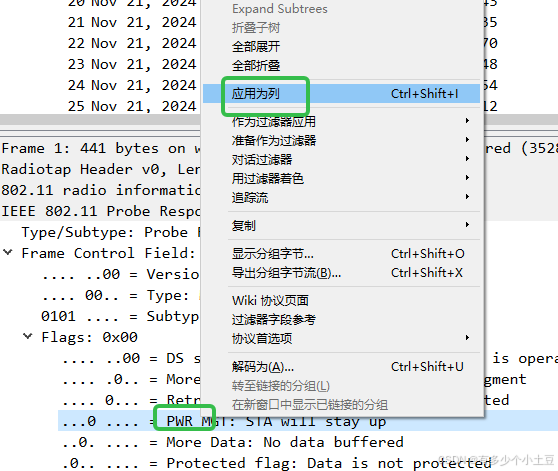Click submenu arrow beside 对话过滤器
558x471 pixels.
467,159
